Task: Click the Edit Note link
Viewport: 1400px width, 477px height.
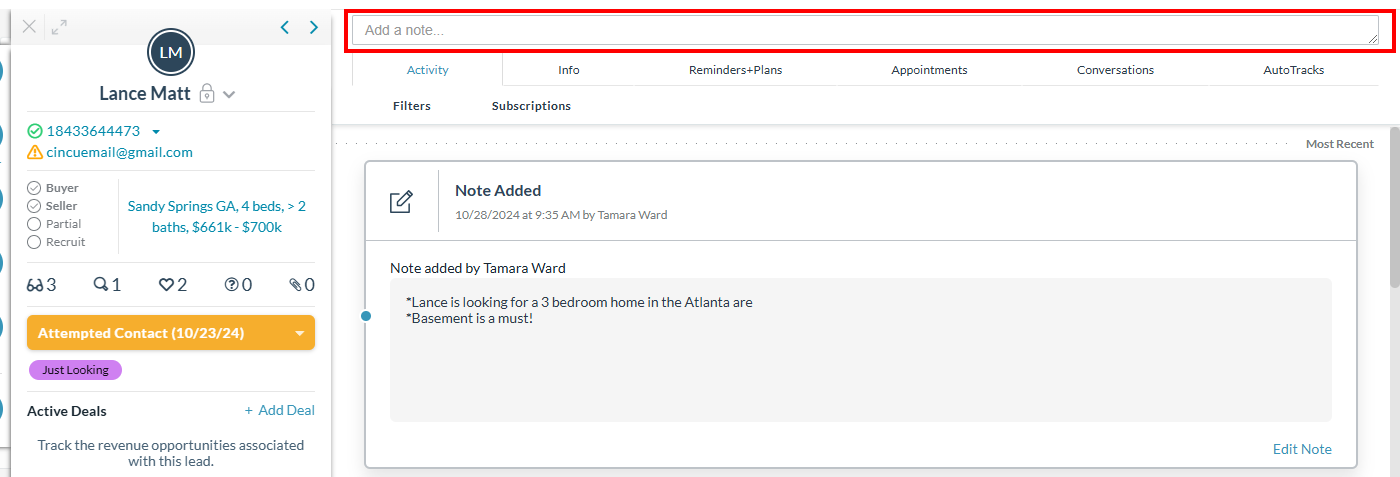Action: [1301, 449]
